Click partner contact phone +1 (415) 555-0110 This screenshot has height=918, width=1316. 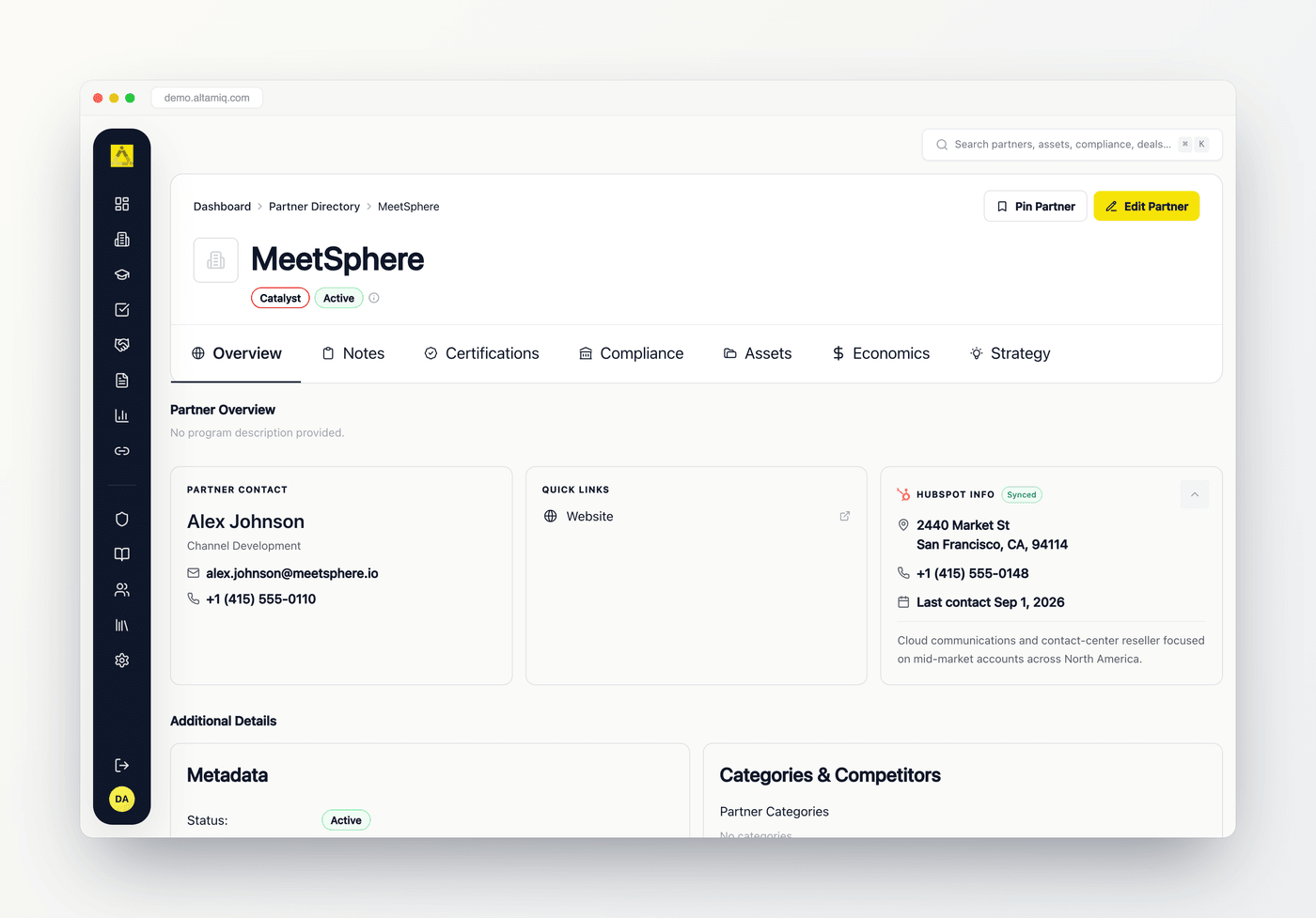click(x=261, y=599)
